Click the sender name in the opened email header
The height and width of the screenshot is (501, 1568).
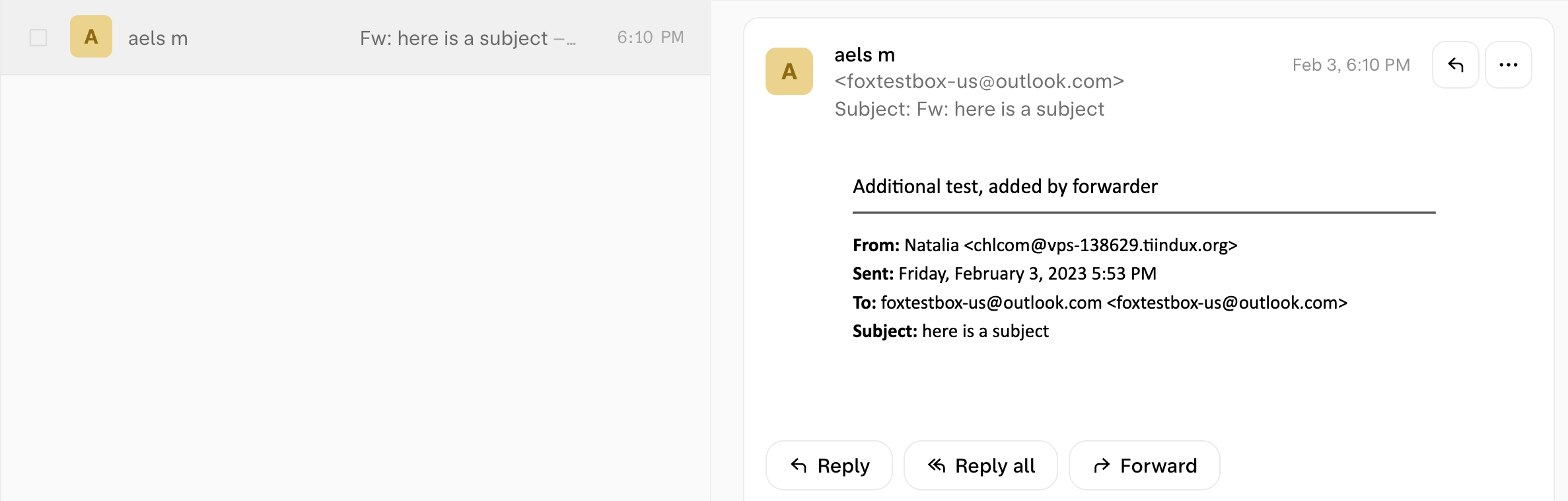click(865, 55)
